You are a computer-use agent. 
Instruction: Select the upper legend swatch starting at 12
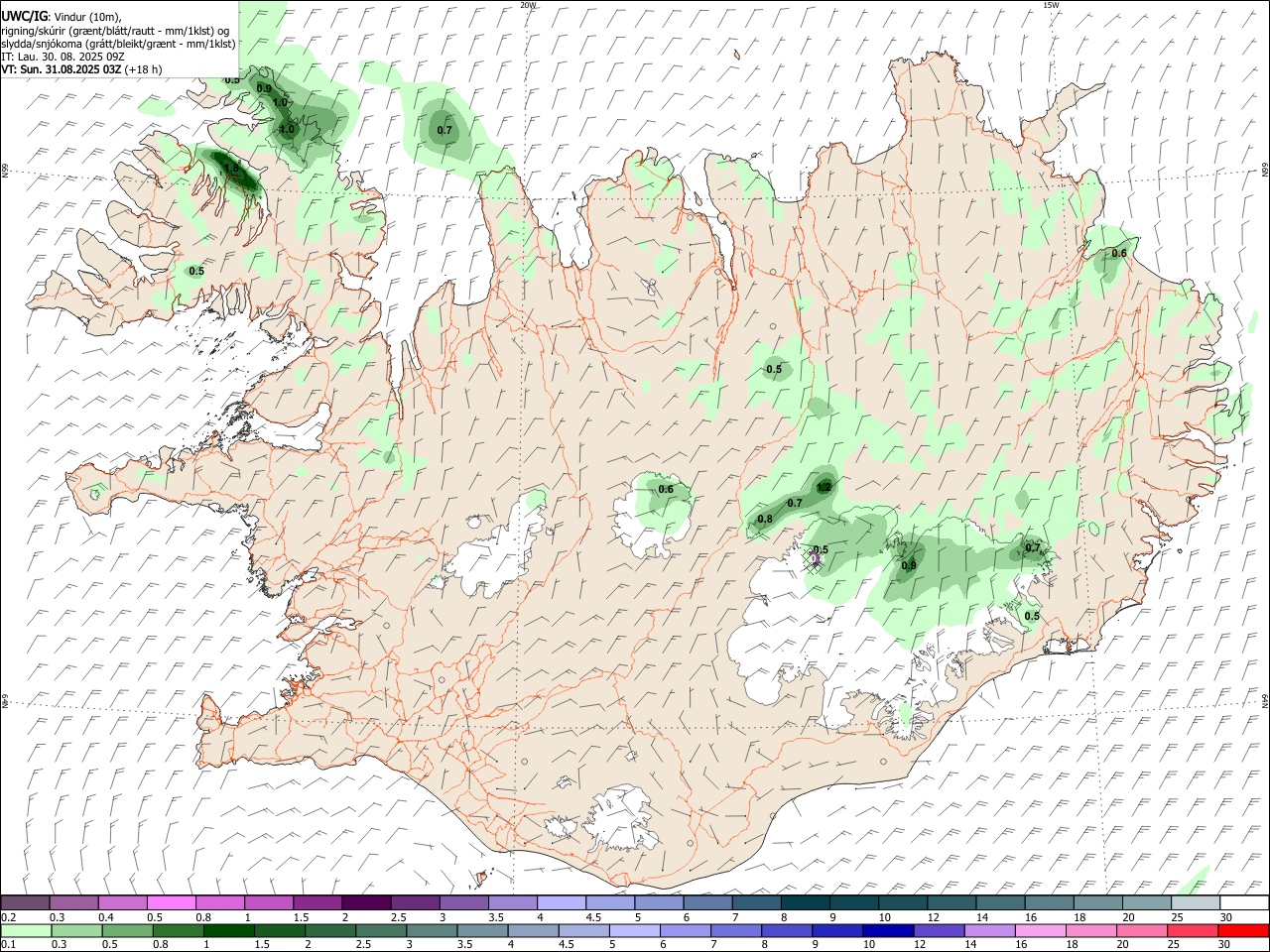tap(951, 902)
